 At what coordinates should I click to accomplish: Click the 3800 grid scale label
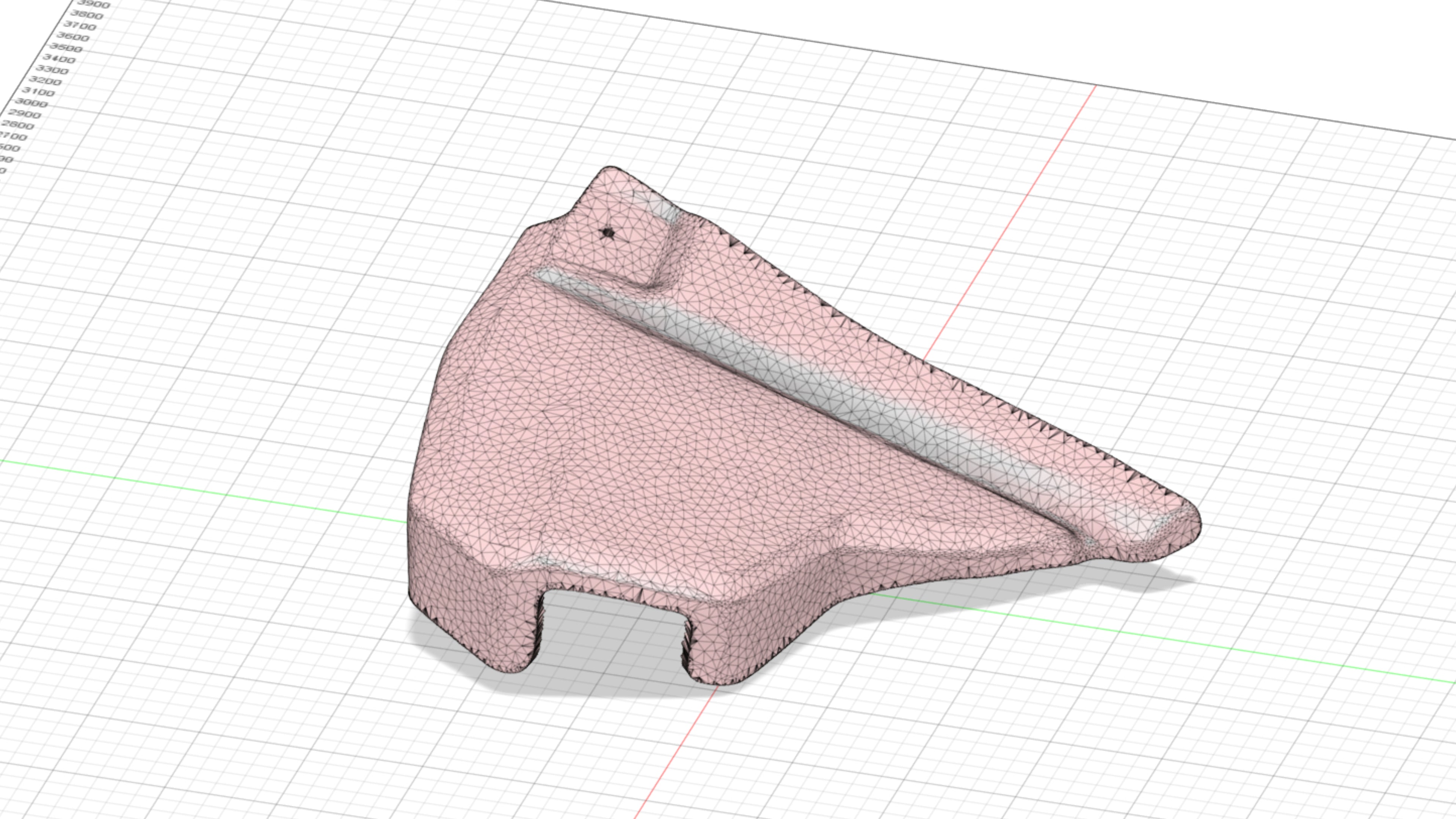click(87, 15)
